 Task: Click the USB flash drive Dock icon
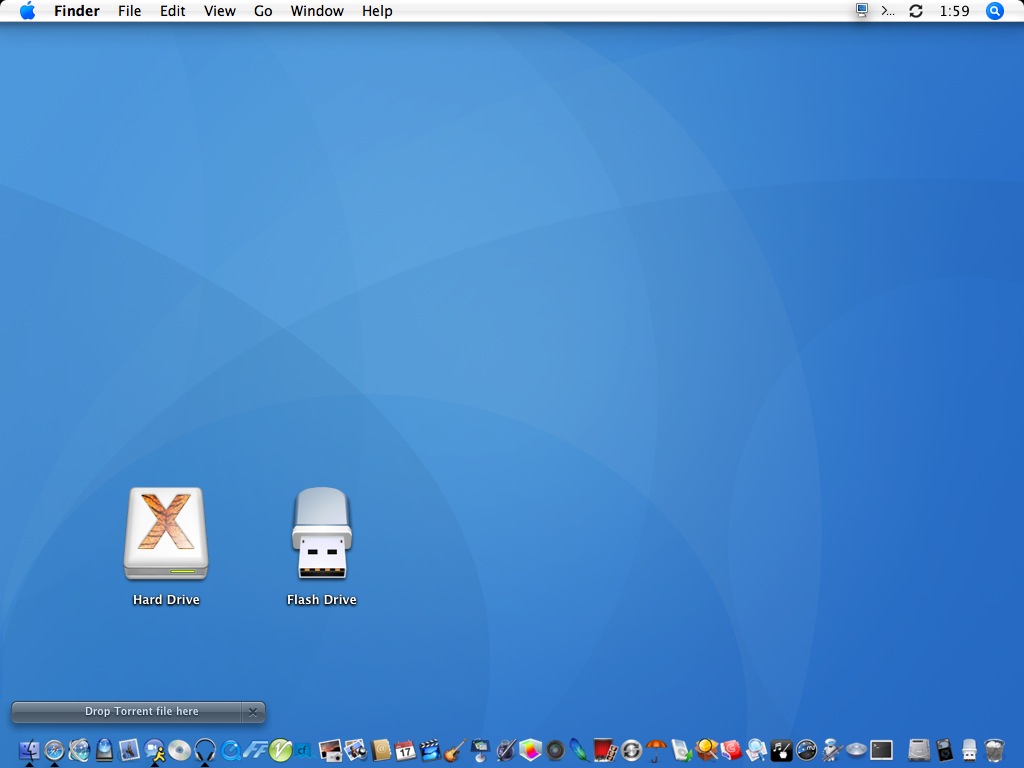click(969, 750)
